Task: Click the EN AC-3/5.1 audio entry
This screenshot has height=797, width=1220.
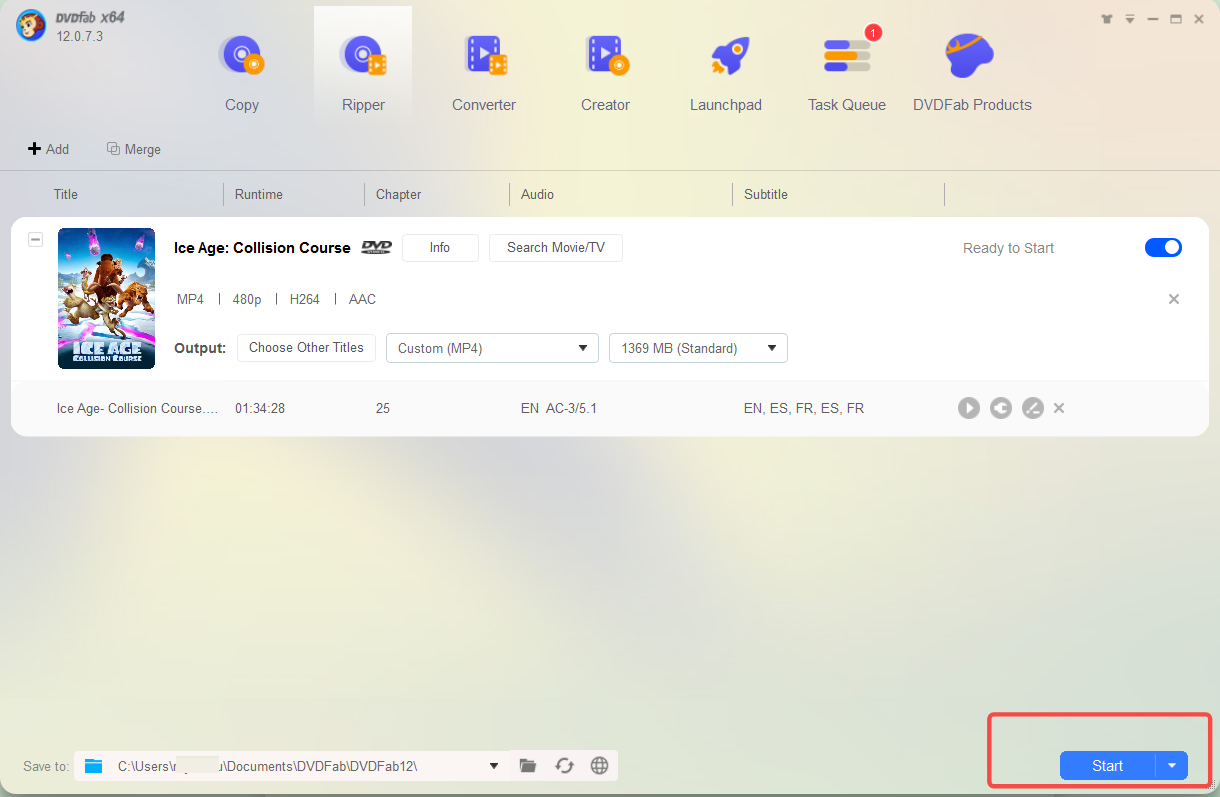Action: [x=559, y=408]
